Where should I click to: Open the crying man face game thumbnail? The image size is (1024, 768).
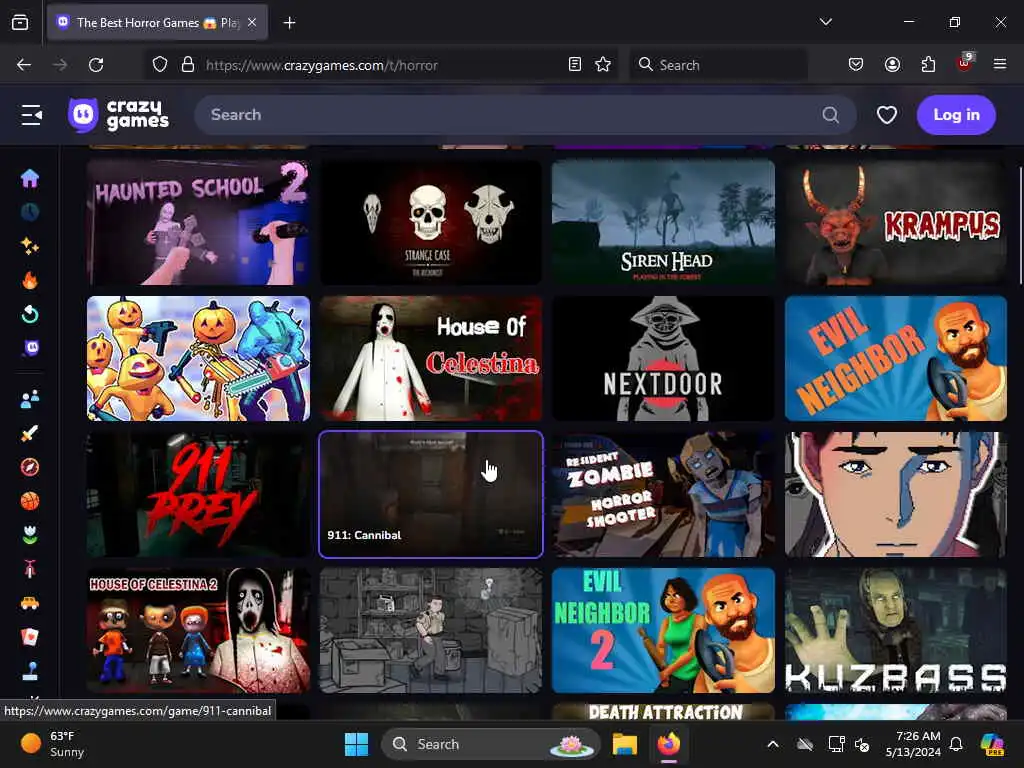pyautogui.click(x=896, y=494)
